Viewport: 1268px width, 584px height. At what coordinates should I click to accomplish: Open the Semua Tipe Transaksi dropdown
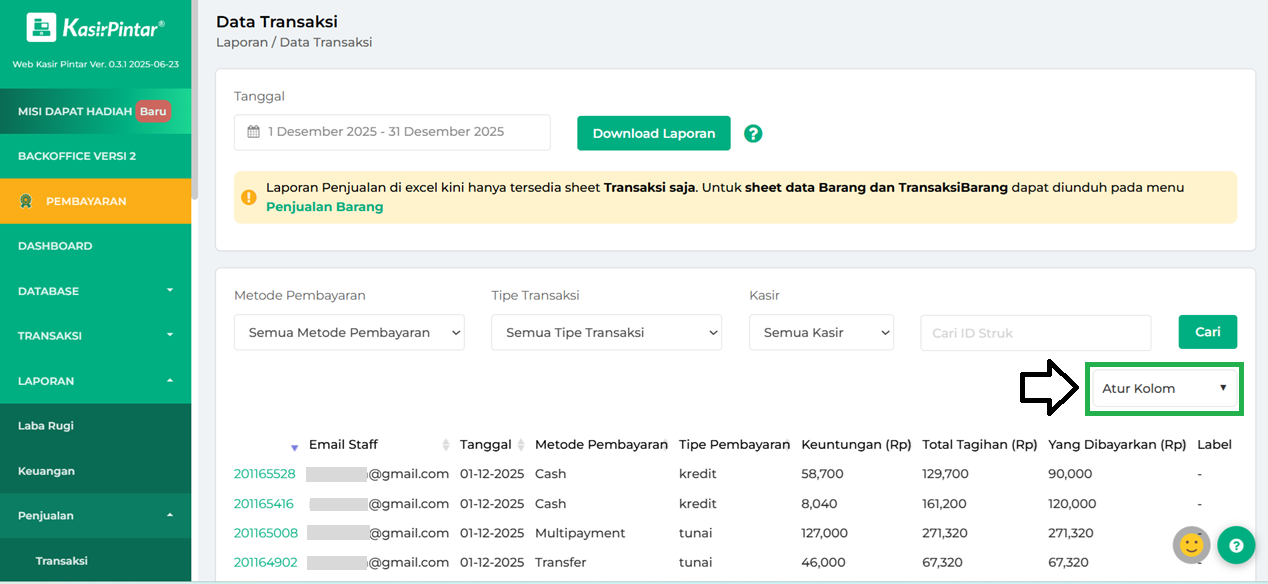coord(606,333)
